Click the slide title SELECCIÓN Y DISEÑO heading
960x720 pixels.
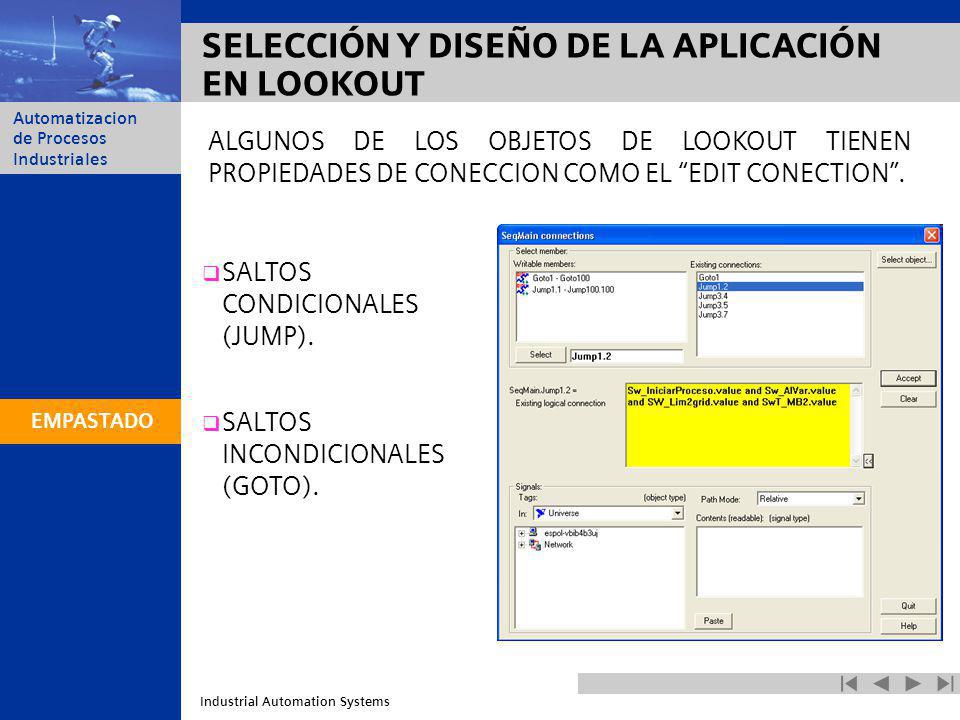[x=541, y=64]
